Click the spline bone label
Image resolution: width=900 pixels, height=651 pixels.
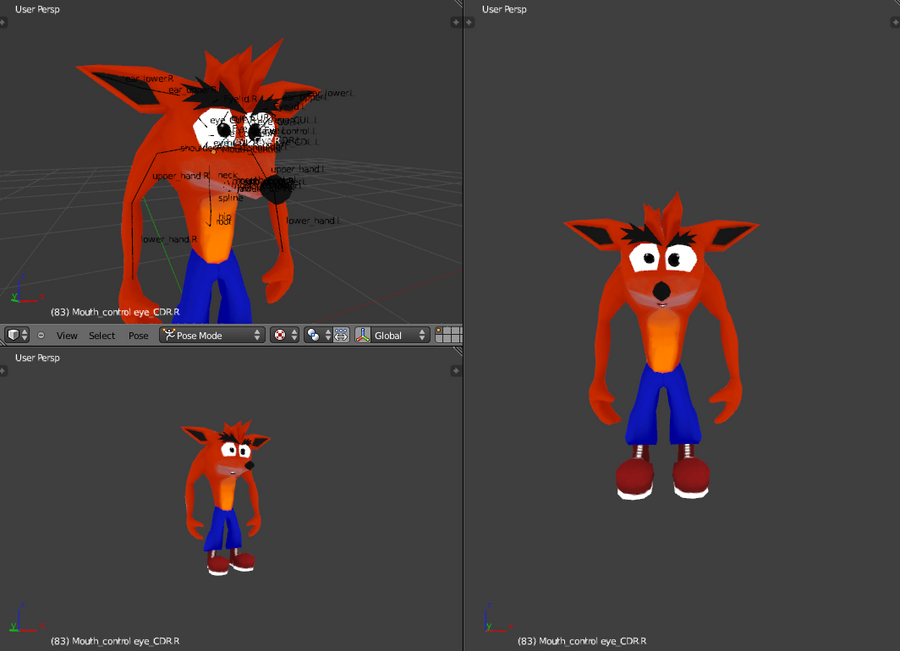click(231, 197)
